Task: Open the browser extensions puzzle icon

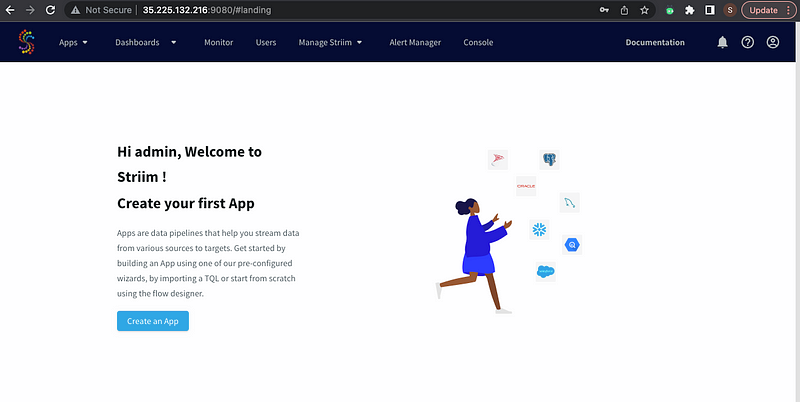Action: [x=690, y=10]
